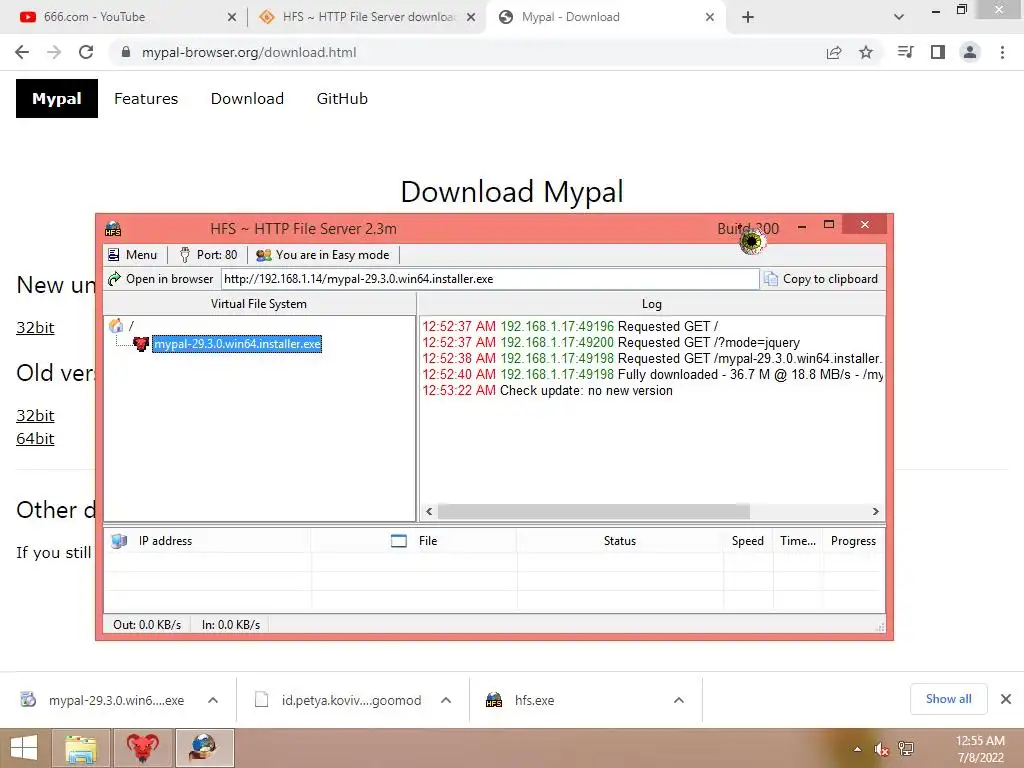This screenshot has height=768, width=1024.
Task: Click the browser address bar
Action: (466, 52)
